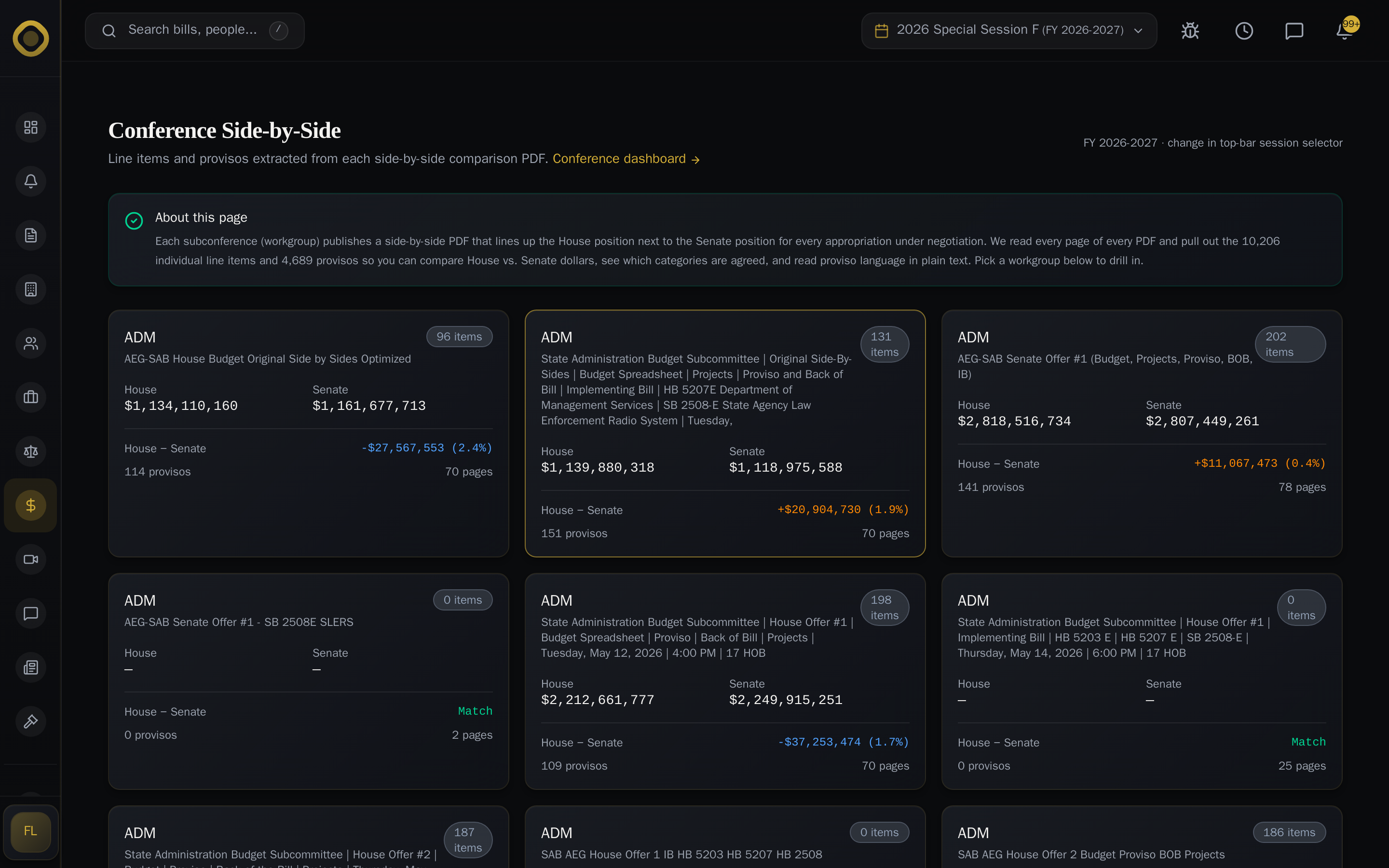Open Senate Offer #1 SB 2508E SLERS card

point(308,681)
